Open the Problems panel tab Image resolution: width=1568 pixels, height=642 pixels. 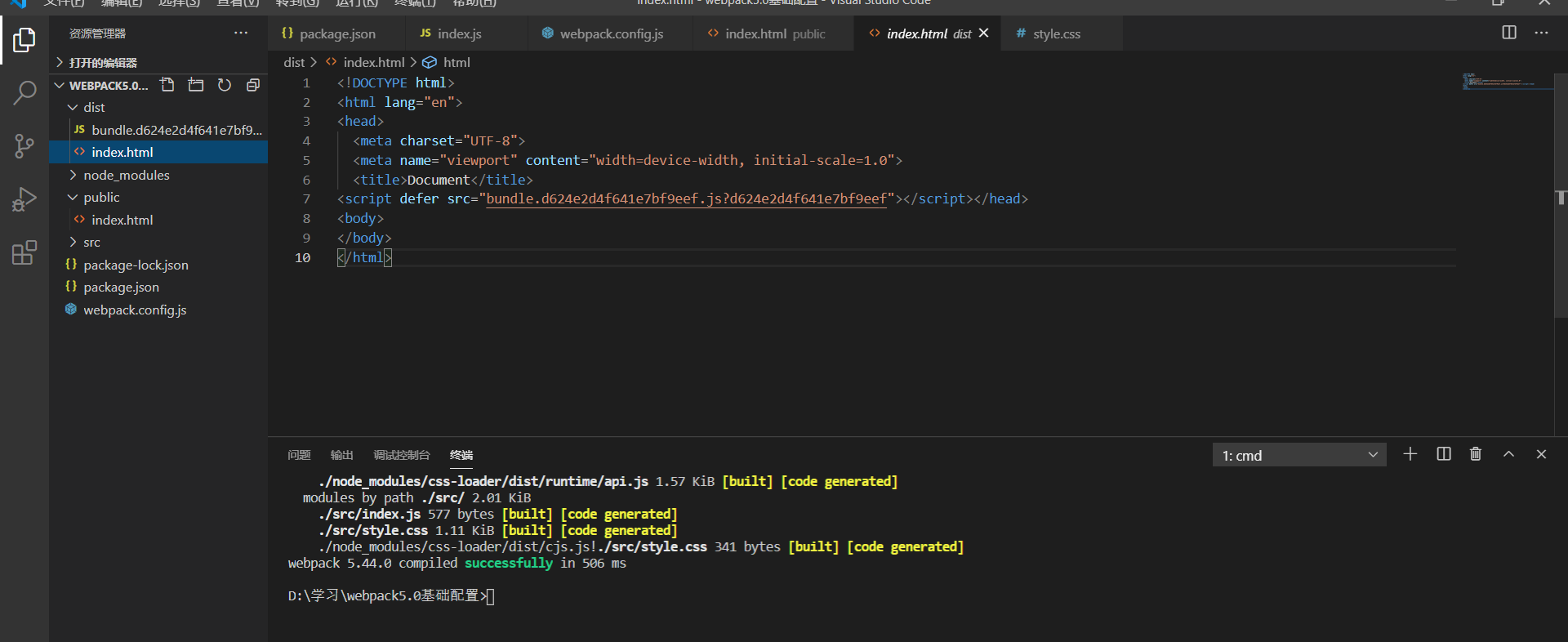click(x=299, y=455)
